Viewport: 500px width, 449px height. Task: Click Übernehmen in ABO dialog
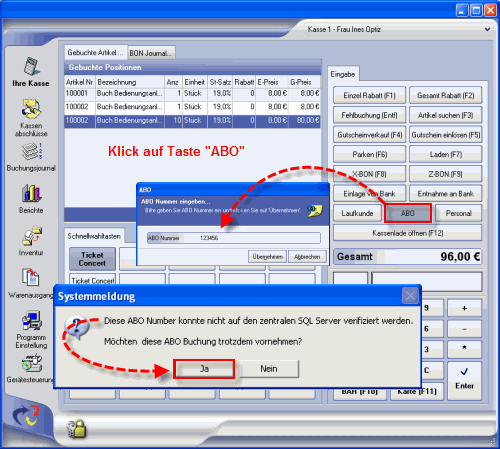267,257
